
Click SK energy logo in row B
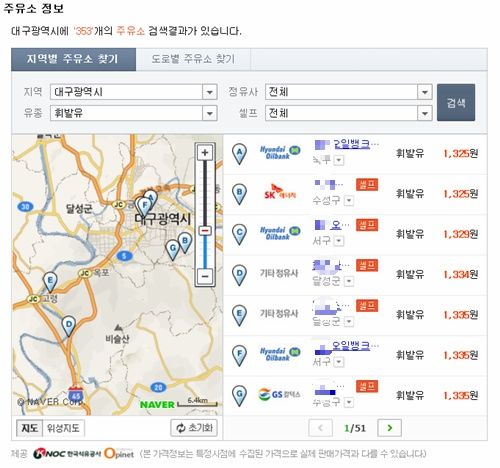(280, 192)
